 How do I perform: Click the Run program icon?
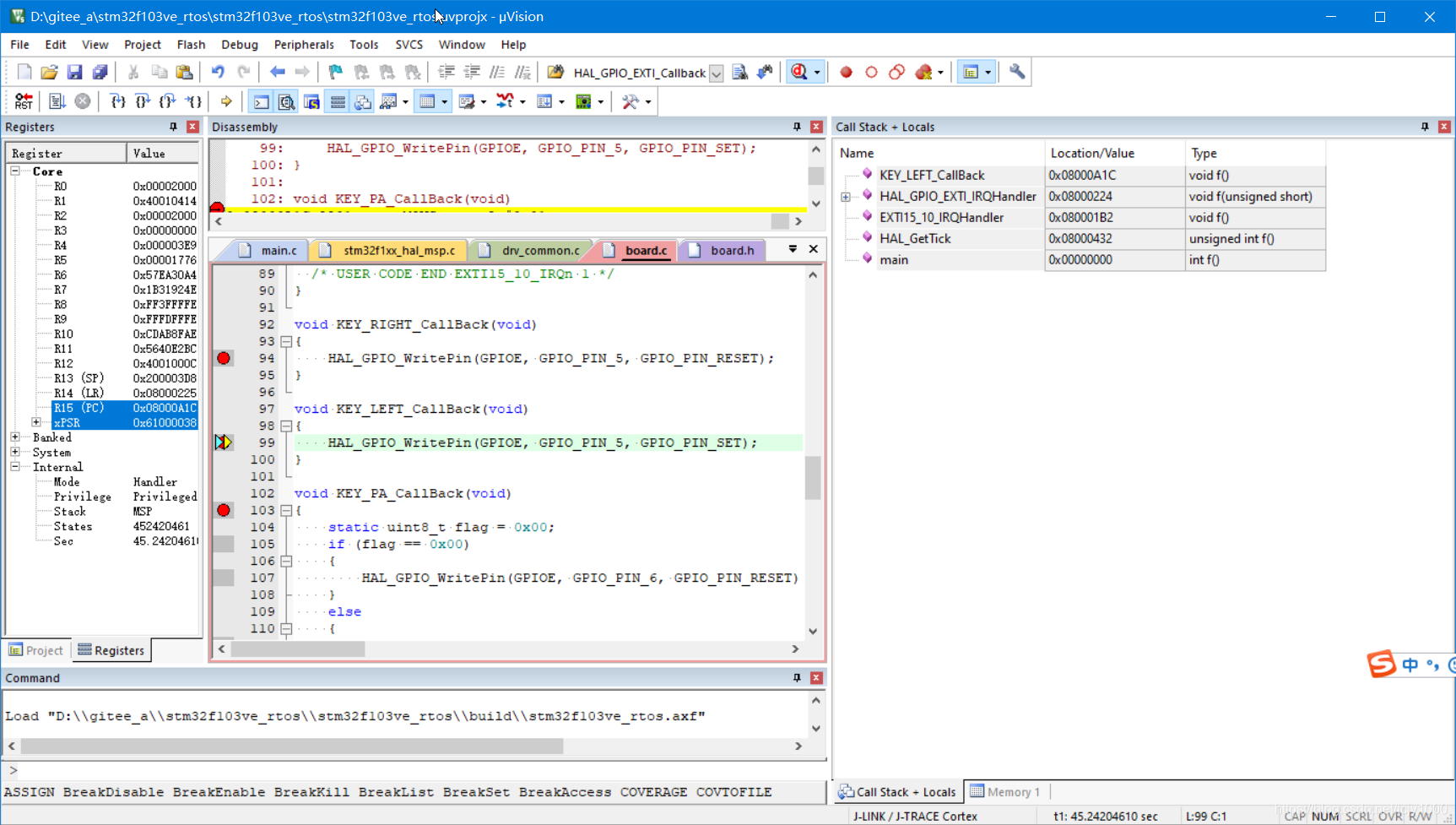57,101
